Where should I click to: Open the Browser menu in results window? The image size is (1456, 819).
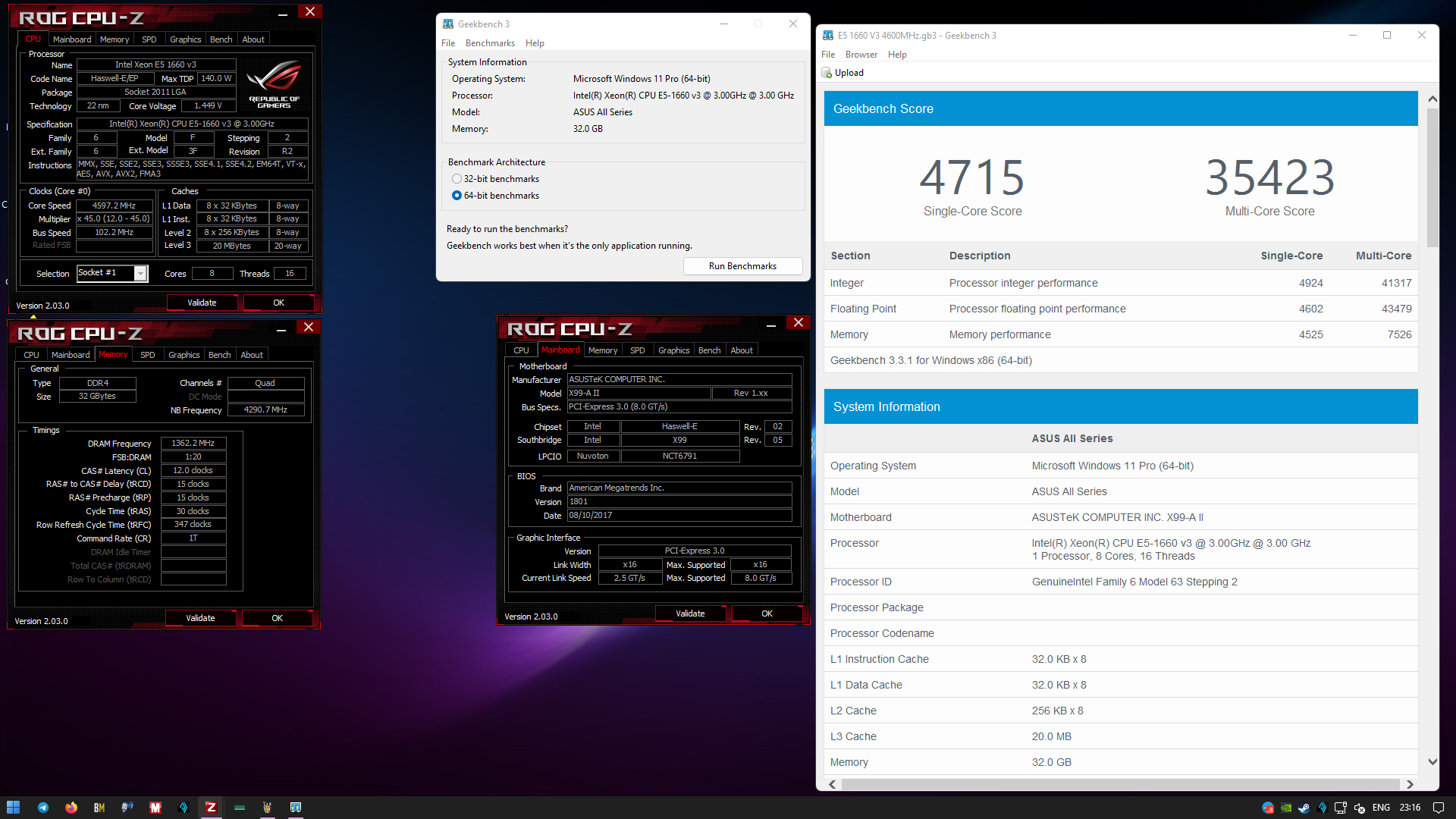click(x=861, y=55)
